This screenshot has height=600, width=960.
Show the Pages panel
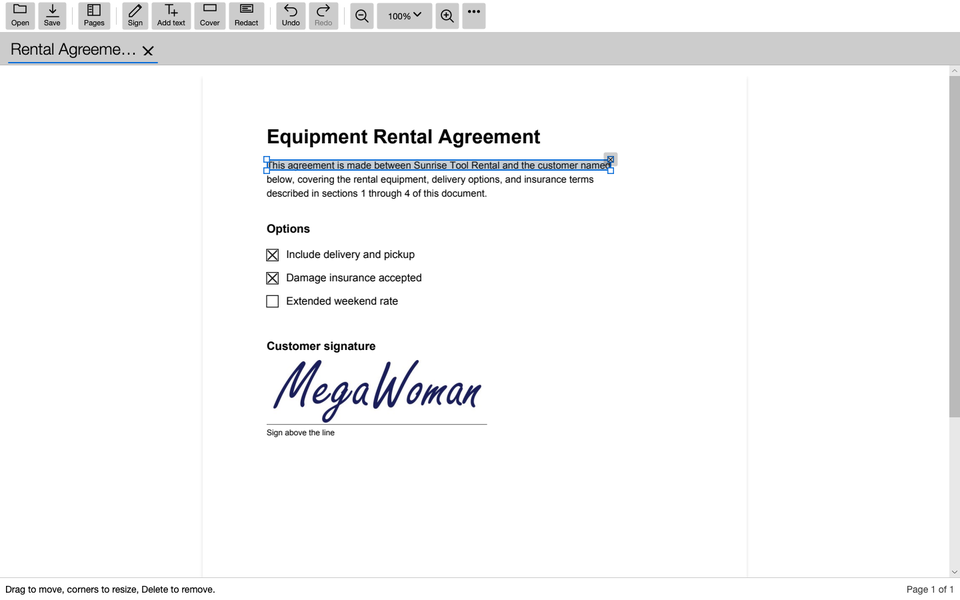pos(94,15)
